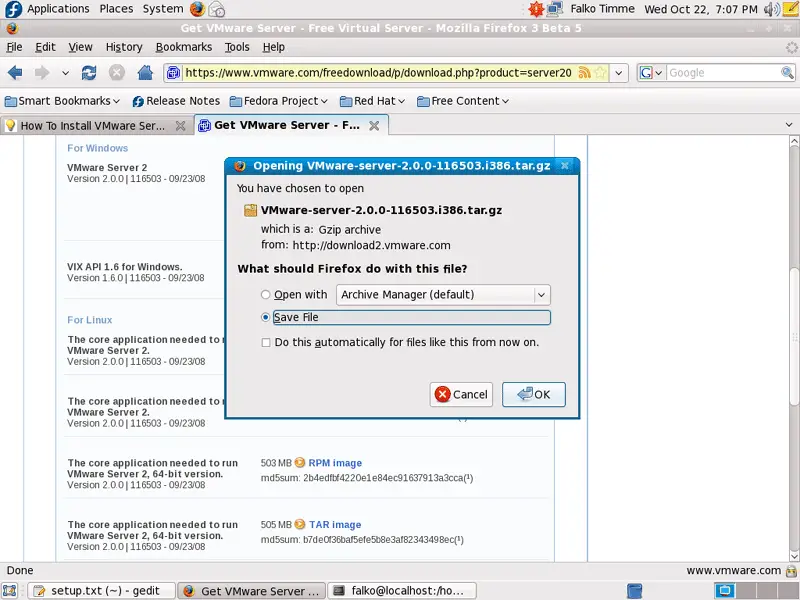The height and width of the screenshot is (600, 800).
Task: Click the network connection icon
Action: point(555,9)
